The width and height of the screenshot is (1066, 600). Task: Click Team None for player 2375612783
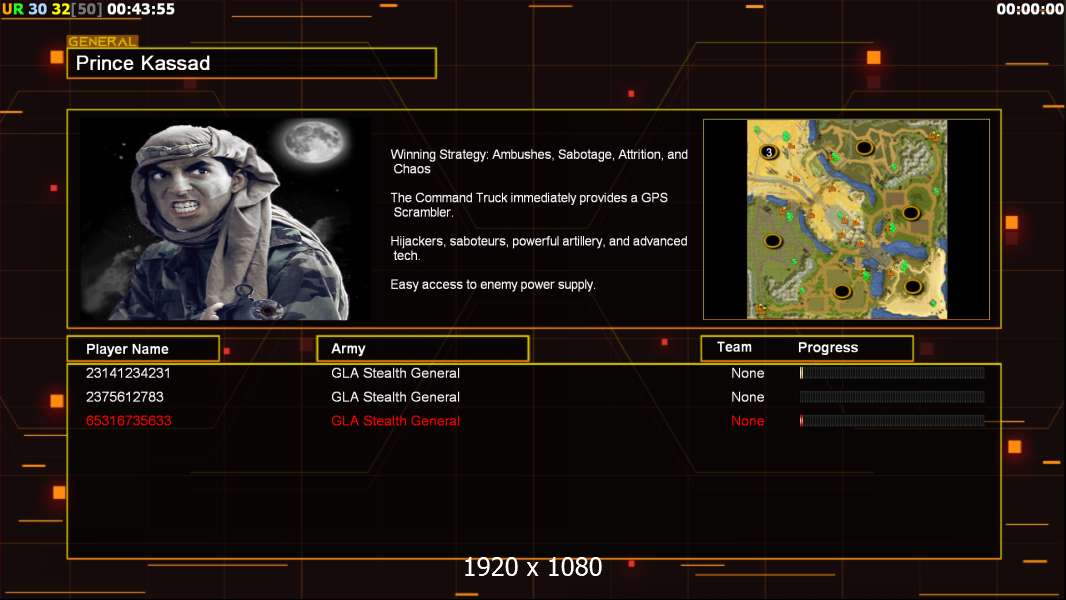tap(747, 397)
